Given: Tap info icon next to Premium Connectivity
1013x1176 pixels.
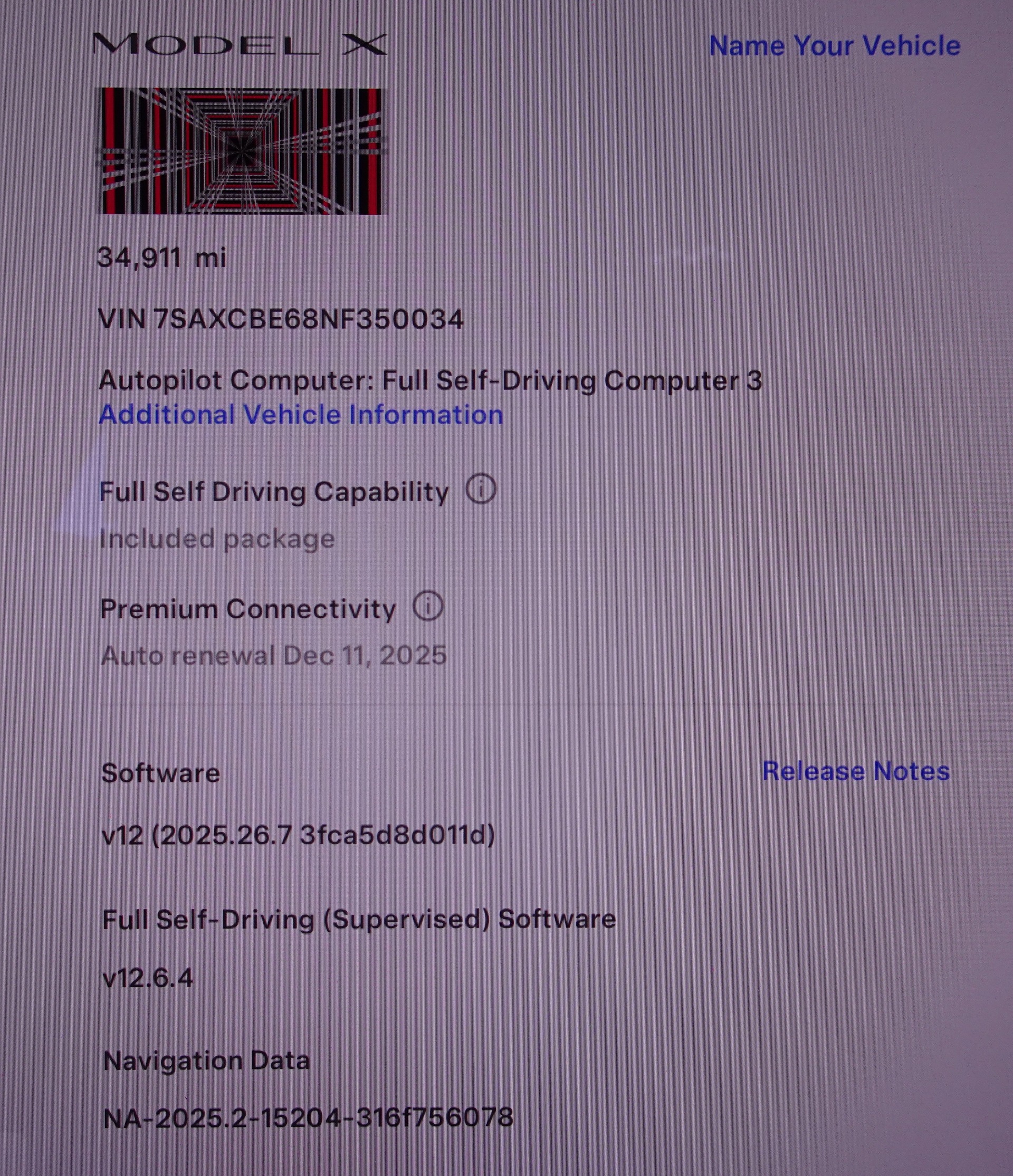Looking at the screenshot, I should pos(428,606).
